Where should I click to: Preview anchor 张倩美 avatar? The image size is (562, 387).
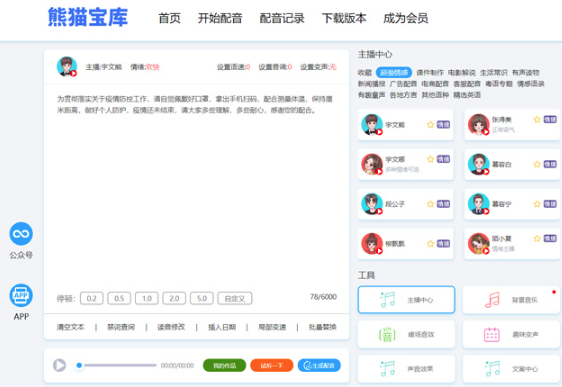pyautogui.click(x=479, y=125)
